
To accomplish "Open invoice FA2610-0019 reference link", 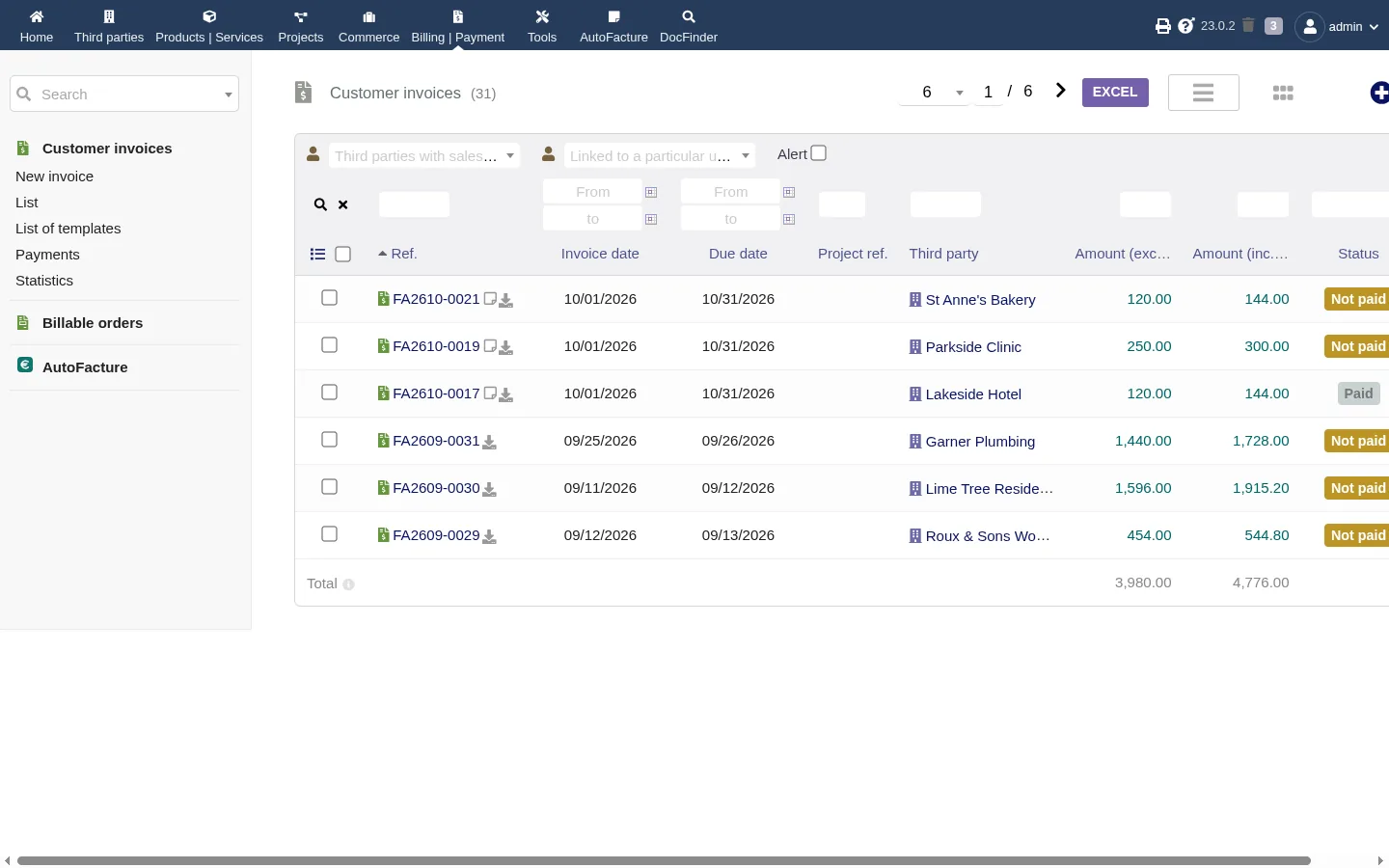I will point(436,346).
